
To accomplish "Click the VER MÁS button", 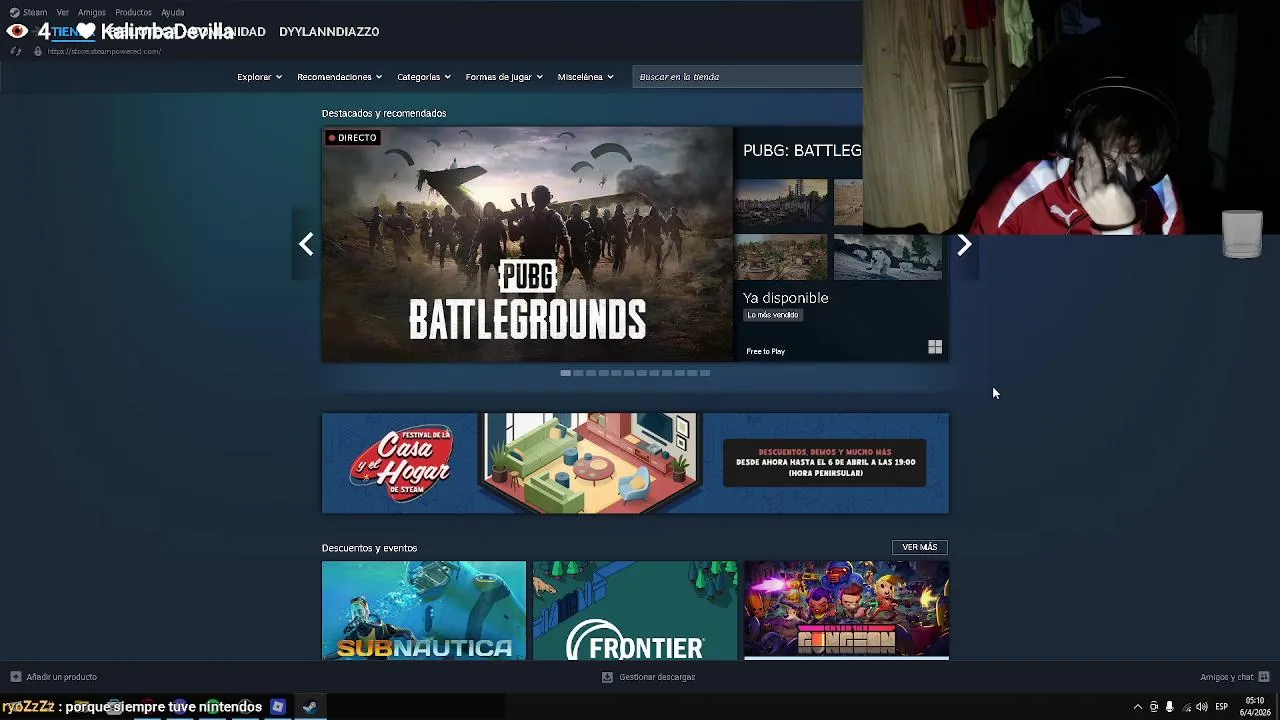I will click(919, 547).
